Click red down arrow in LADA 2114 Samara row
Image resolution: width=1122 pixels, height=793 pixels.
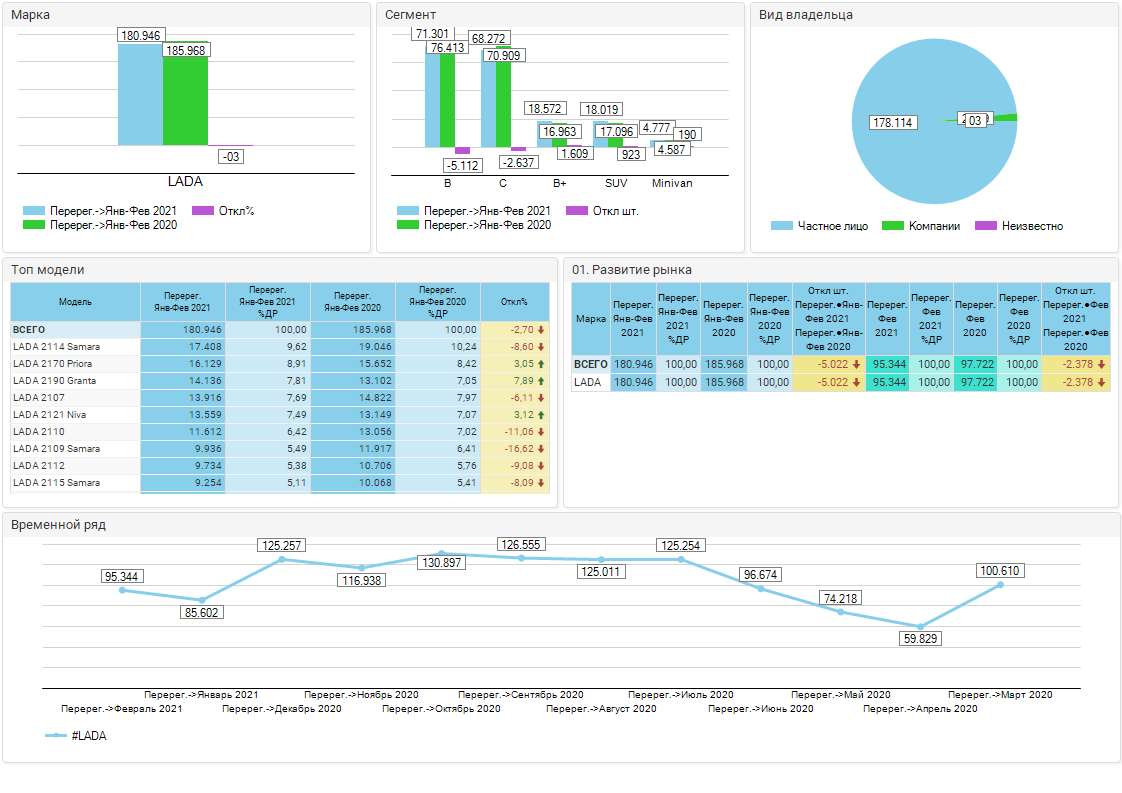[x=541, y=347]
